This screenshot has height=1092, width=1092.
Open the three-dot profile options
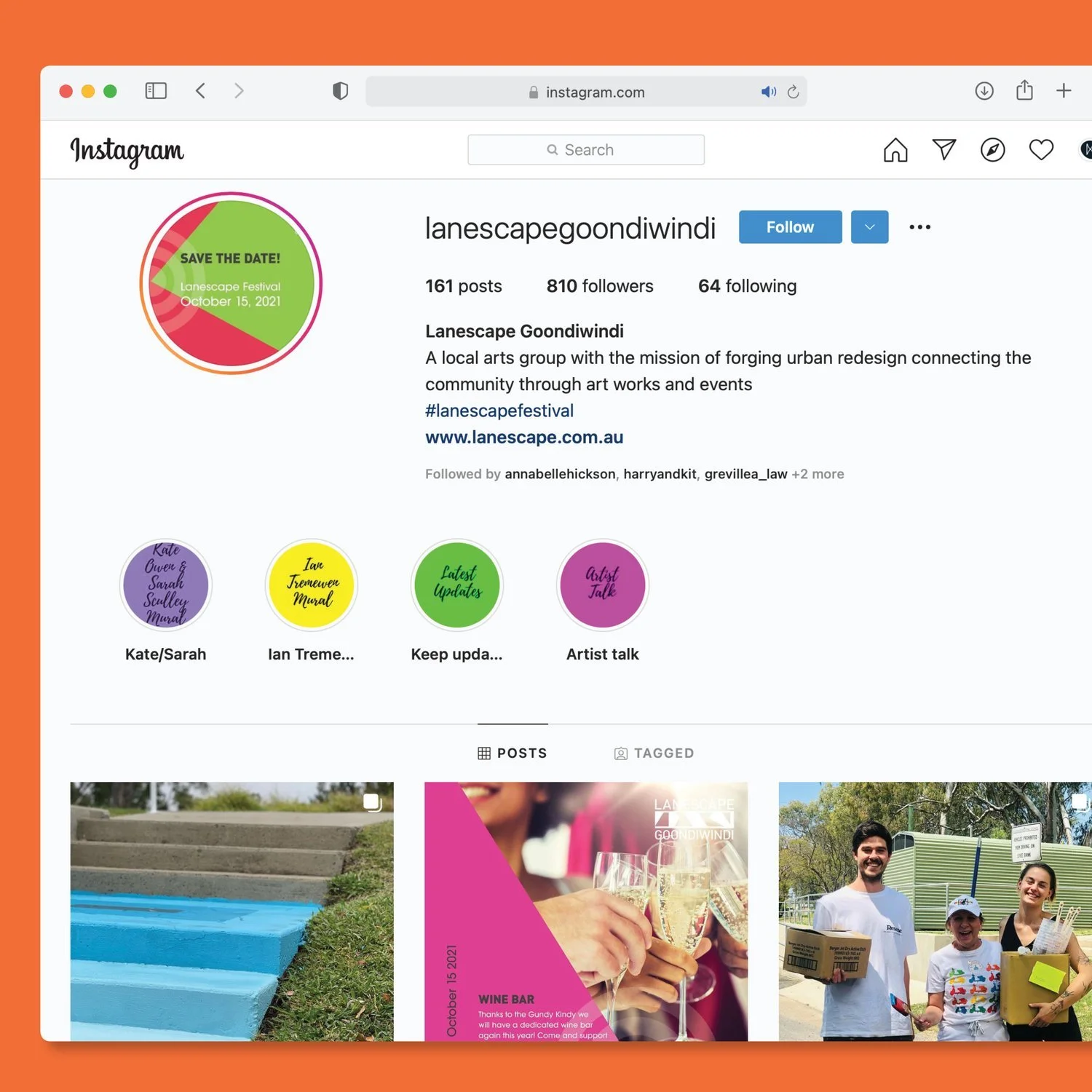pos(919,227)
